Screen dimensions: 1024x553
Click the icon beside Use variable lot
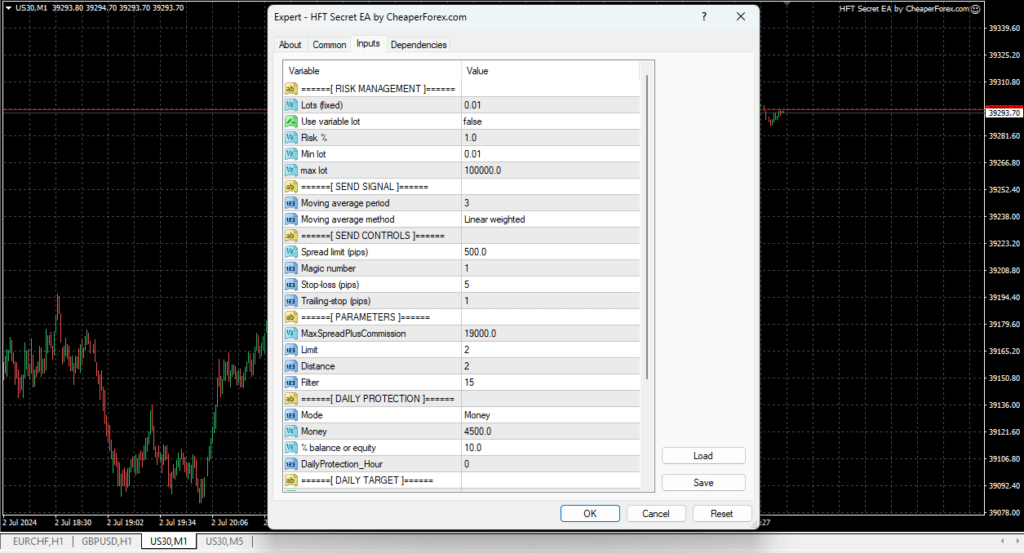pos(291,121)
